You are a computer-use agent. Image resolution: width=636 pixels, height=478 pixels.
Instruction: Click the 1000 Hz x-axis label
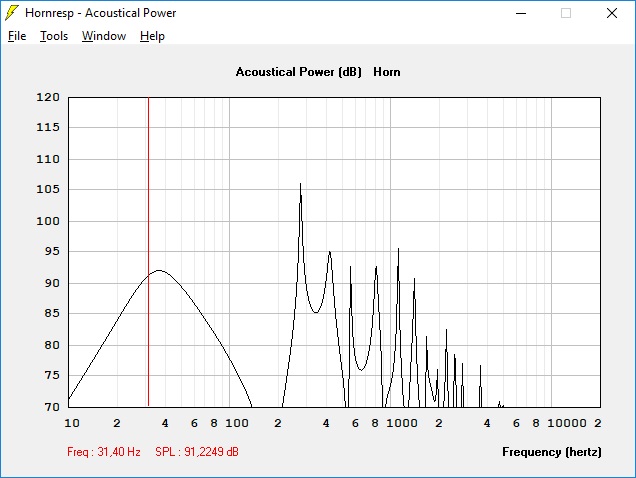(402, 423)
